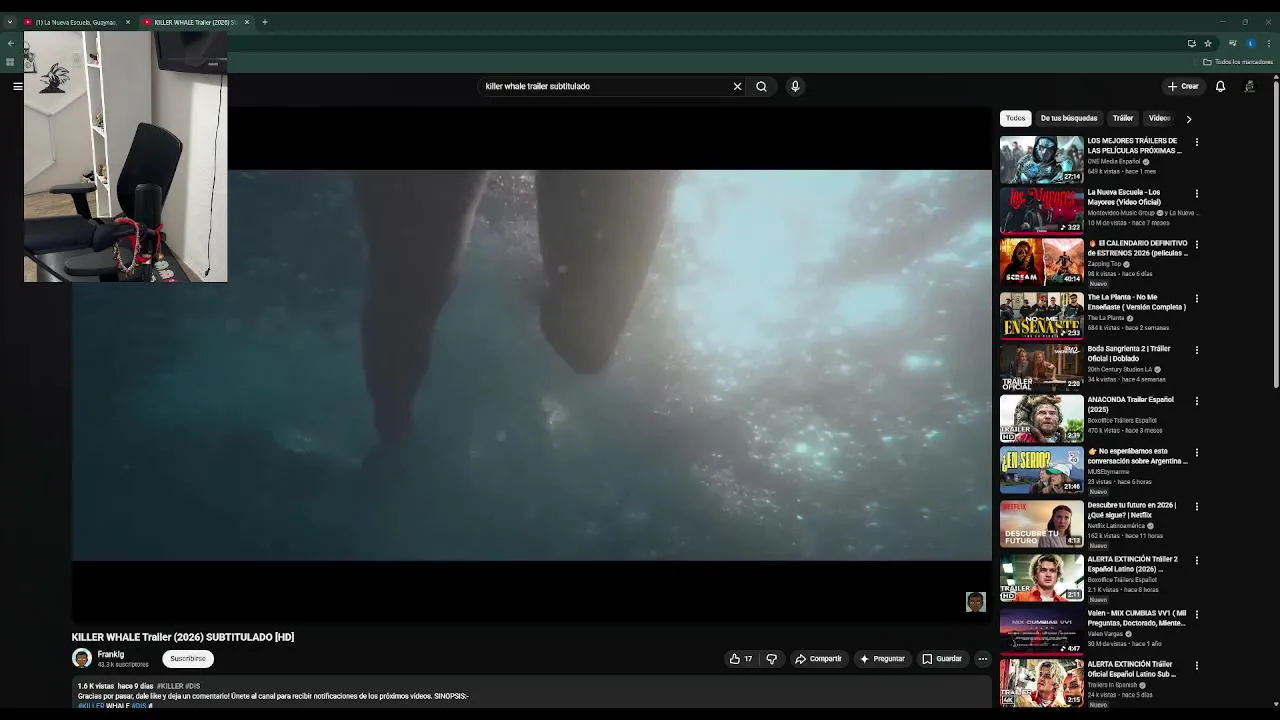Open The La Planta No Me Enseñaste thumbnail
The width and height of the screenshot is (1280, 720).
pyautogui.click(x=1042, y=316)
